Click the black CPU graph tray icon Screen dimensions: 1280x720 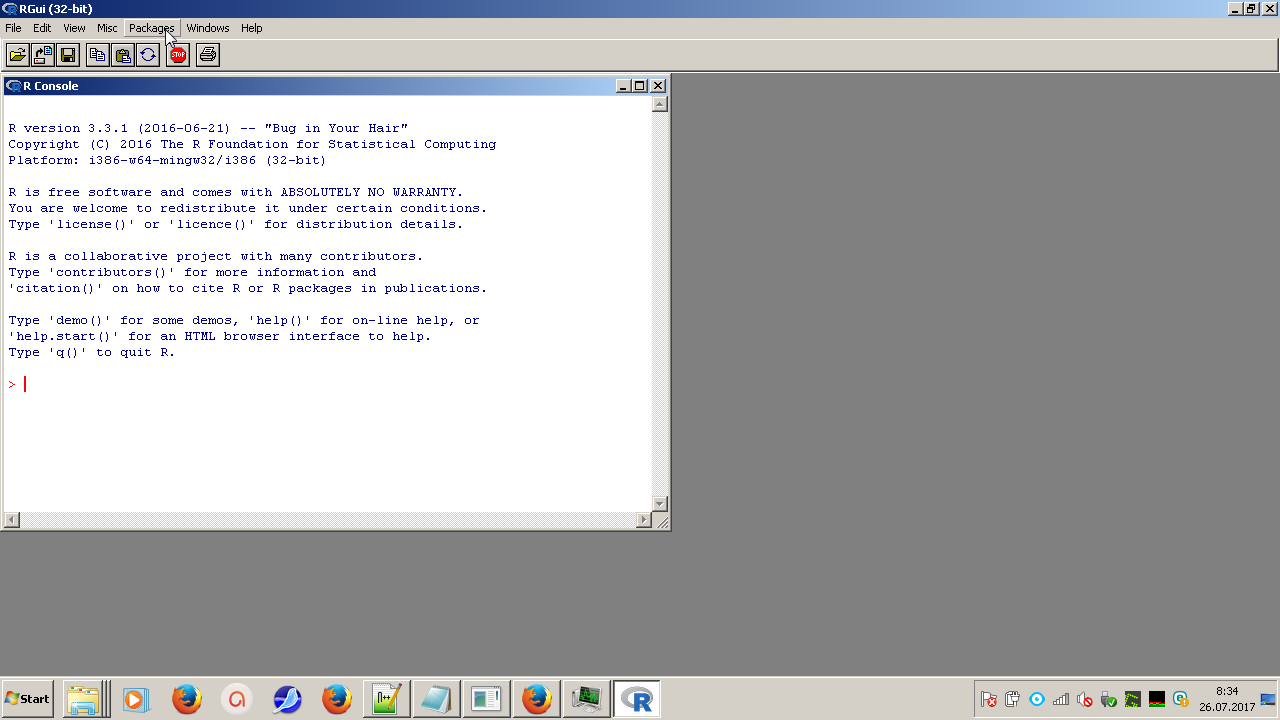pyautogui.click(x=1157, y=699)
